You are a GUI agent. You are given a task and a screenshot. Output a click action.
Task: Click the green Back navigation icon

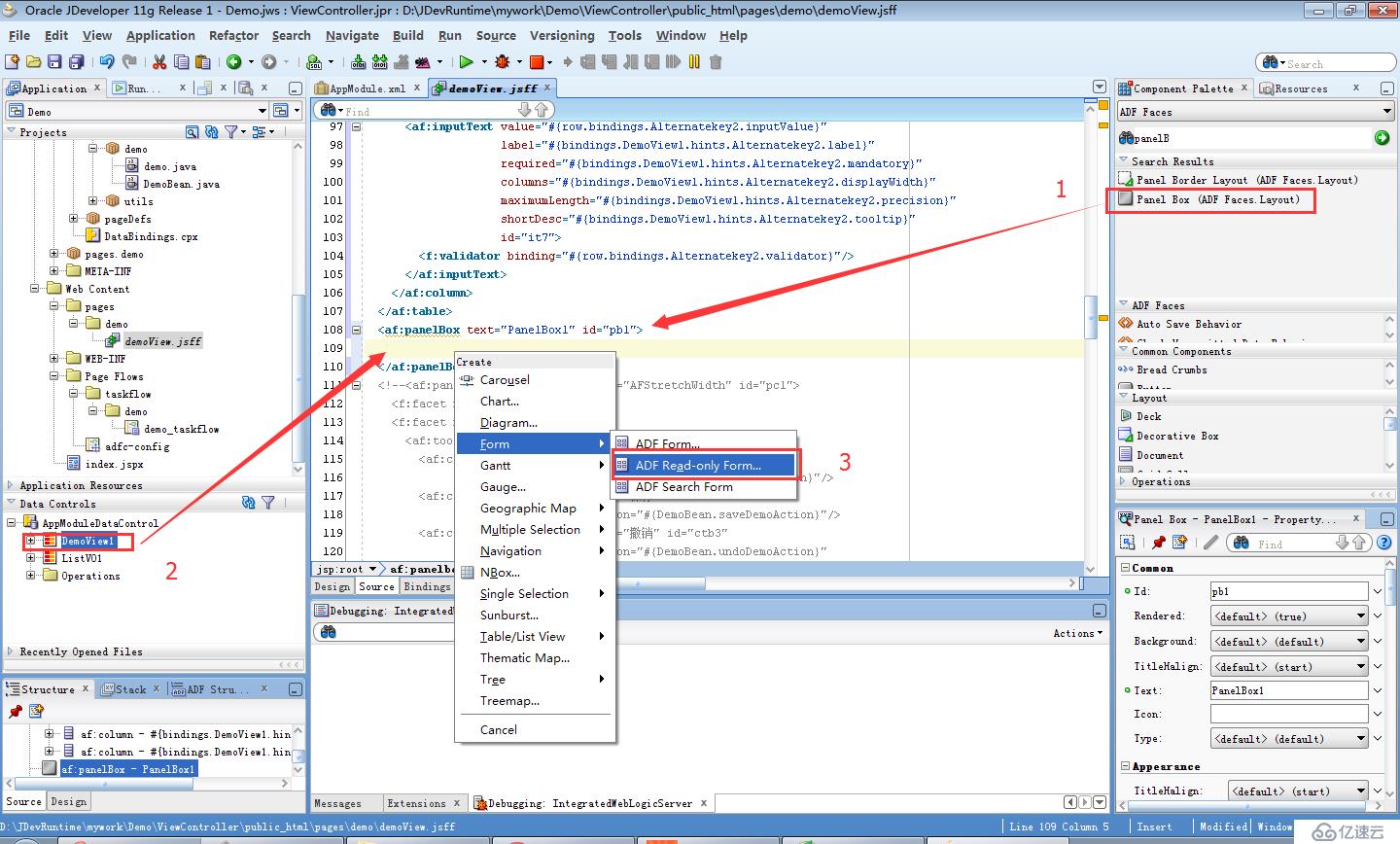(x=233, y=61)
